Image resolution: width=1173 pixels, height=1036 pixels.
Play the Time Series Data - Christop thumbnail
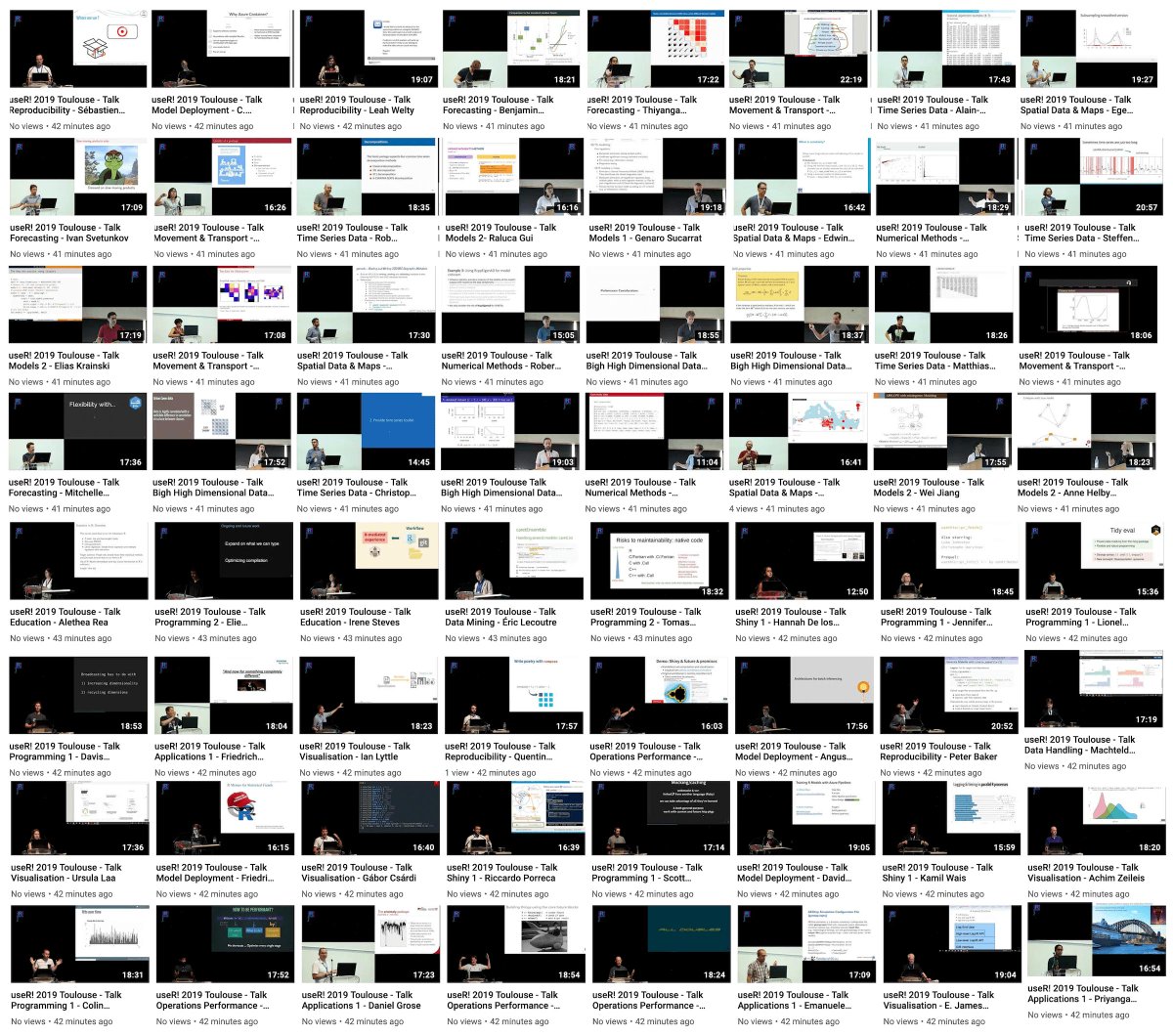tap(366, 432)
